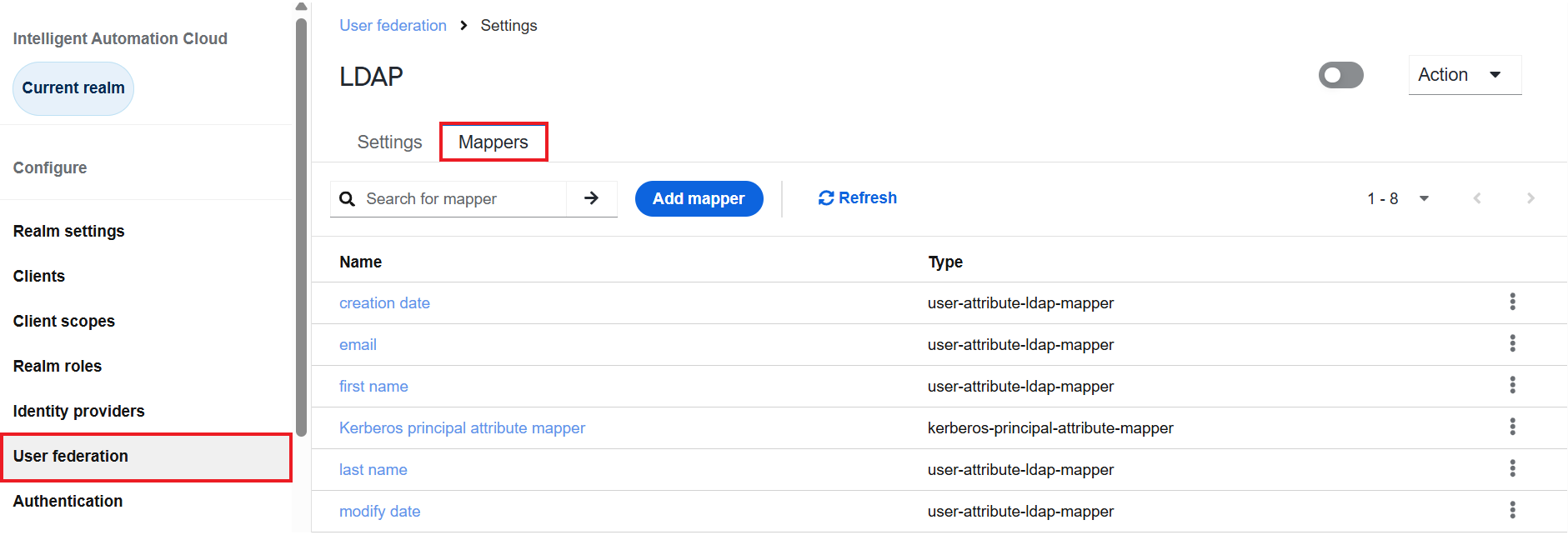Viewport: 1568px width, 535px height.
Task: Click kerberos-principal-attribute-mapper type cell
Action: tap(1050, 427)
